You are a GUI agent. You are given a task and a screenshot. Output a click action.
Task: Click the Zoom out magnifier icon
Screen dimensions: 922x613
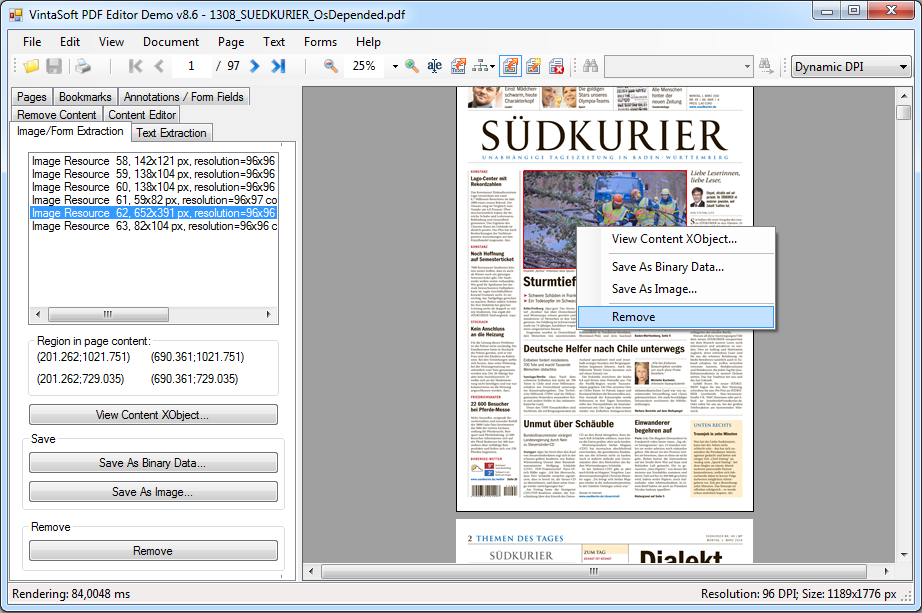tap(331, 66)
